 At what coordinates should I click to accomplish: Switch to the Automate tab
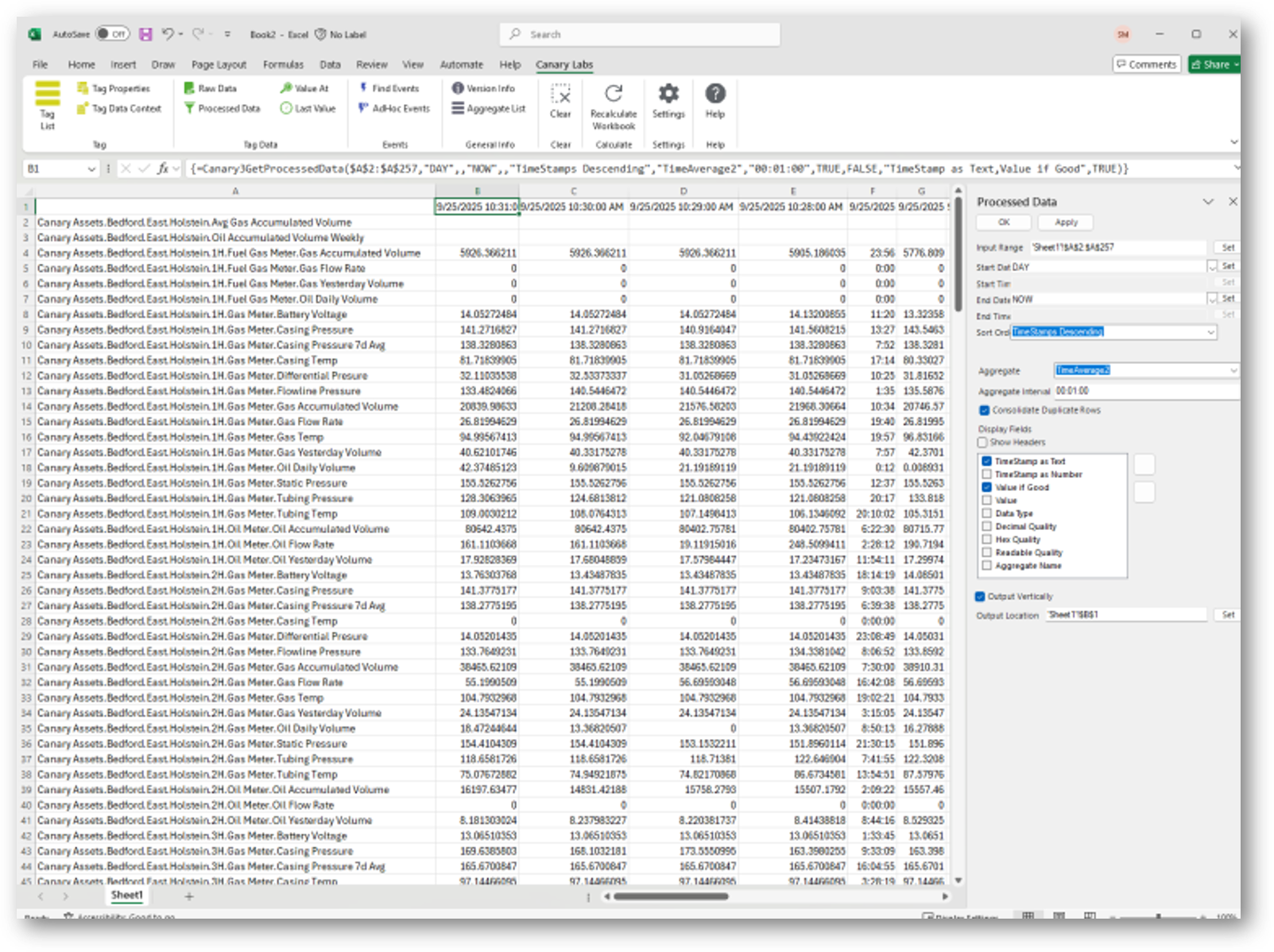461,64
